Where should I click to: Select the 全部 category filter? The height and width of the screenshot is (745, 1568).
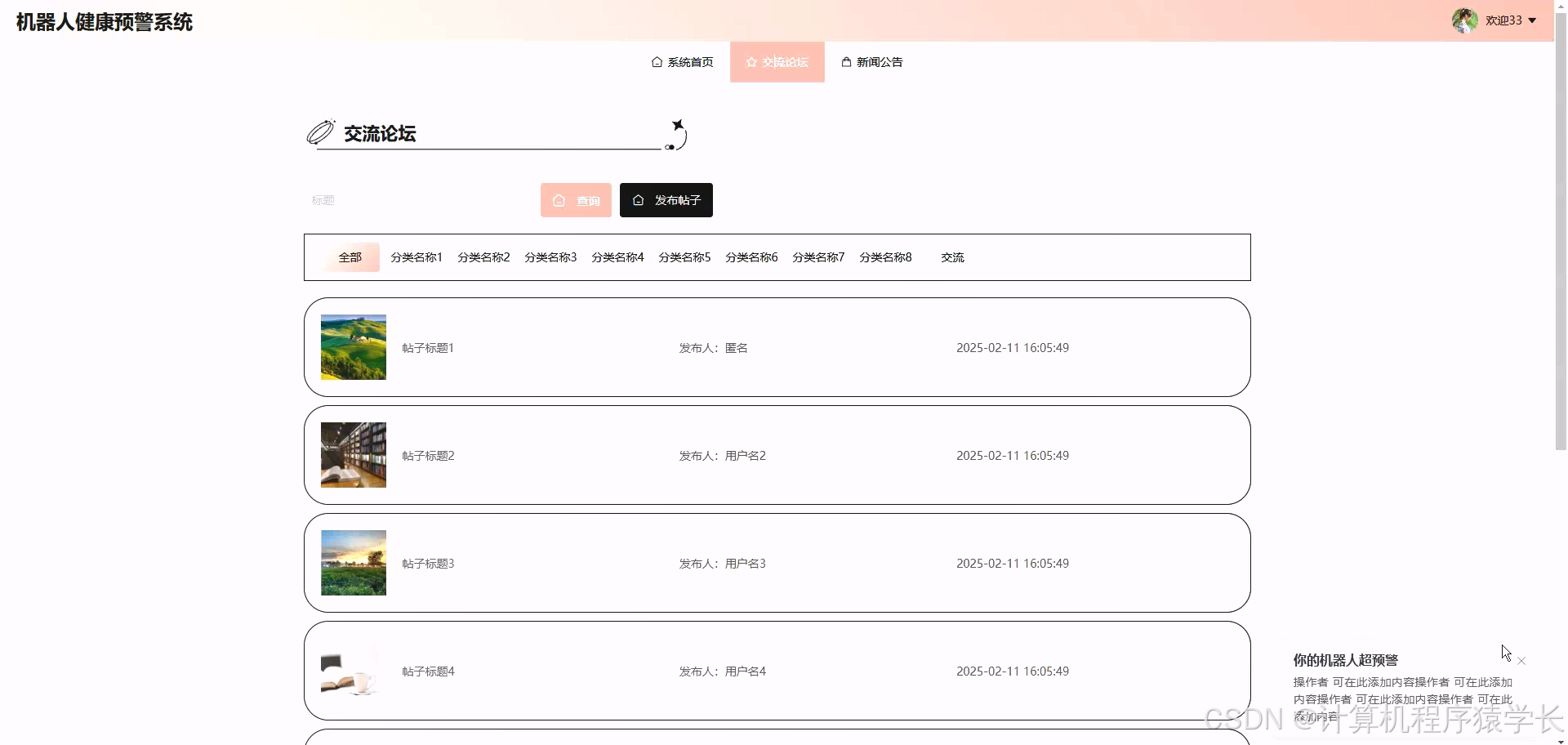pos(350,257)
